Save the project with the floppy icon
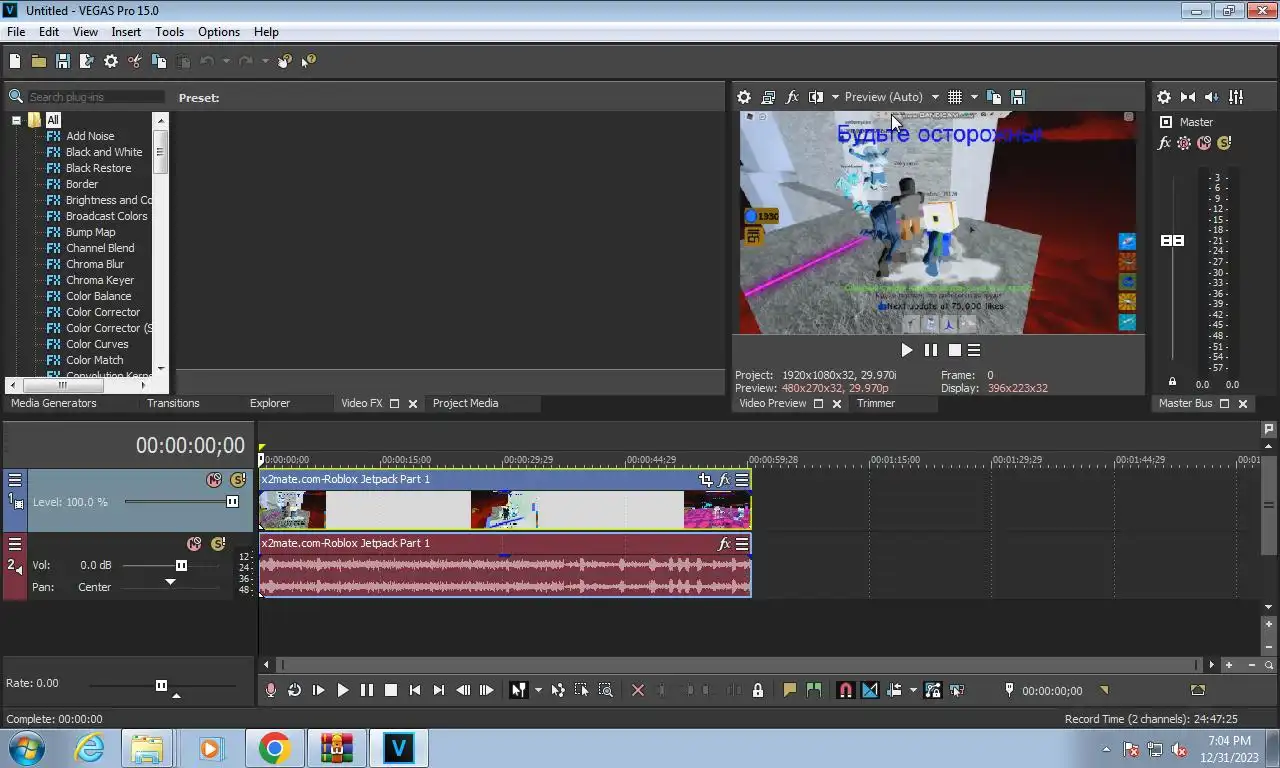Image resolution: width=1280 pixels, height=768 pixels. click(x=63, y=62)
